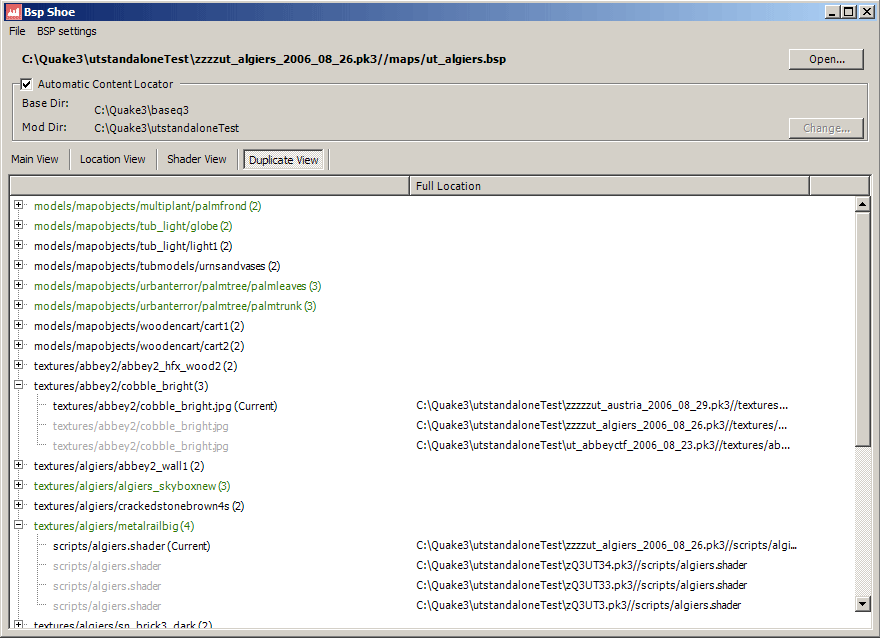Select cobble_bright.jpg (Current) entry

click(x=164, y=406)
